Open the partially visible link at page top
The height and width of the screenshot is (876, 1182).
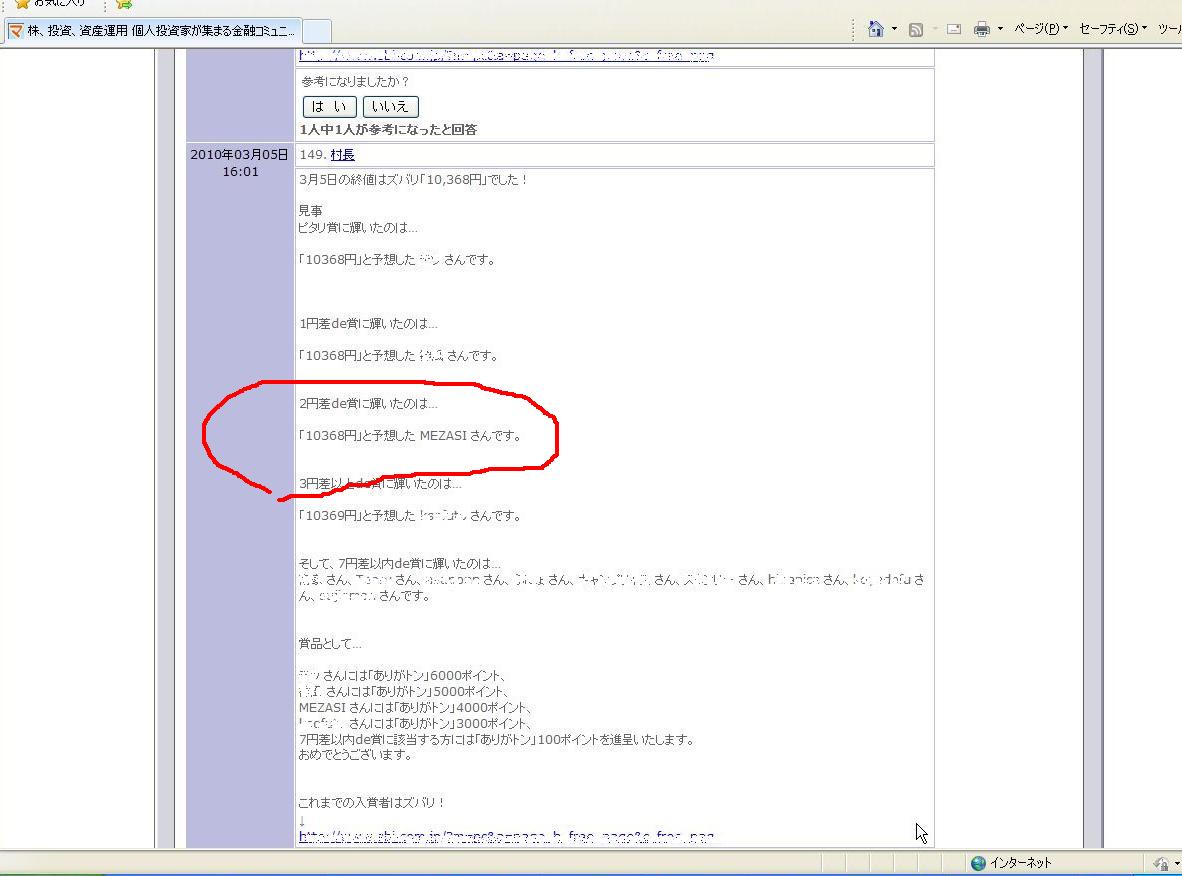[506, 56]
